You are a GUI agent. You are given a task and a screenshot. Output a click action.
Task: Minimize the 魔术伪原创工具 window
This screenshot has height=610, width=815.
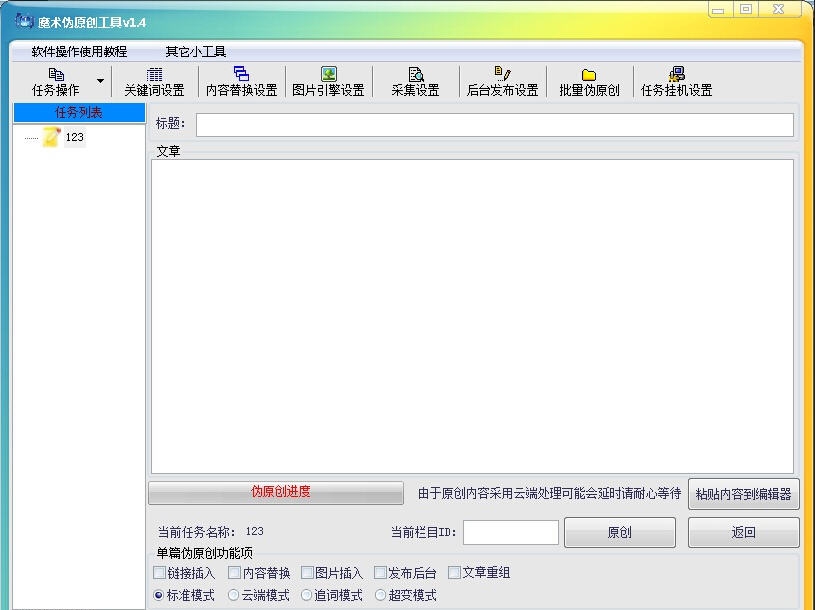tap(718, 9)
